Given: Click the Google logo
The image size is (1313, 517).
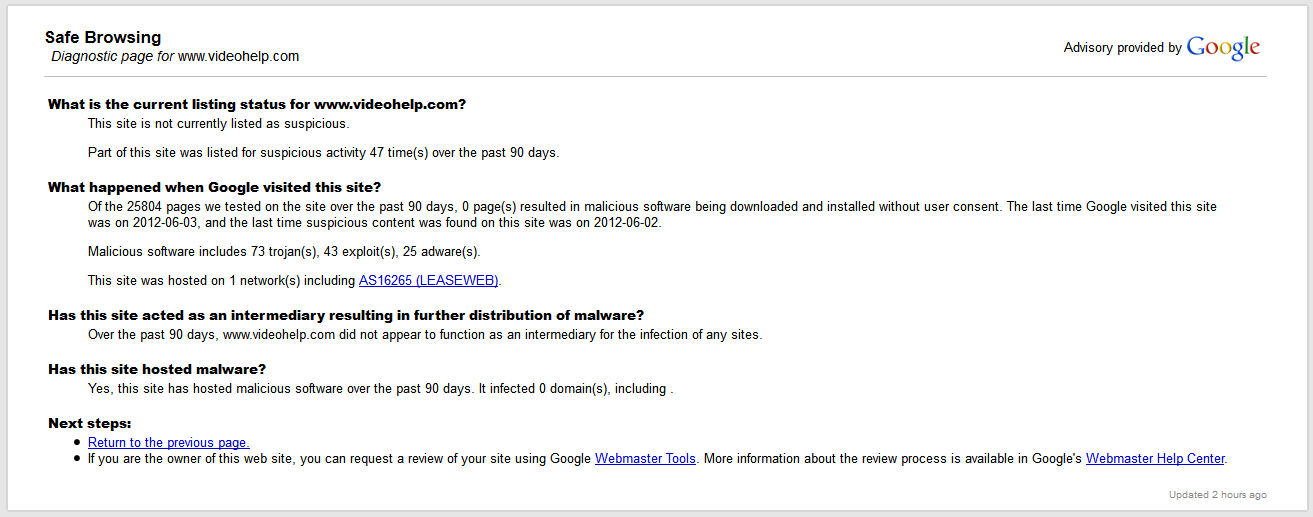Looking at the screenshot, I should 1223,47.
